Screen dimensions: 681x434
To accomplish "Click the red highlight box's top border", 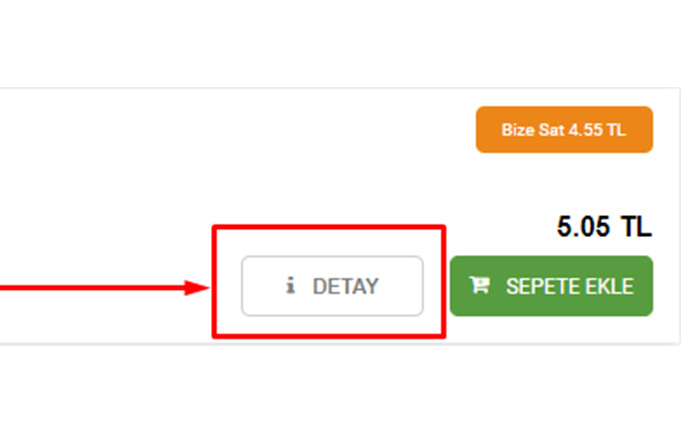I will (329, 227).
